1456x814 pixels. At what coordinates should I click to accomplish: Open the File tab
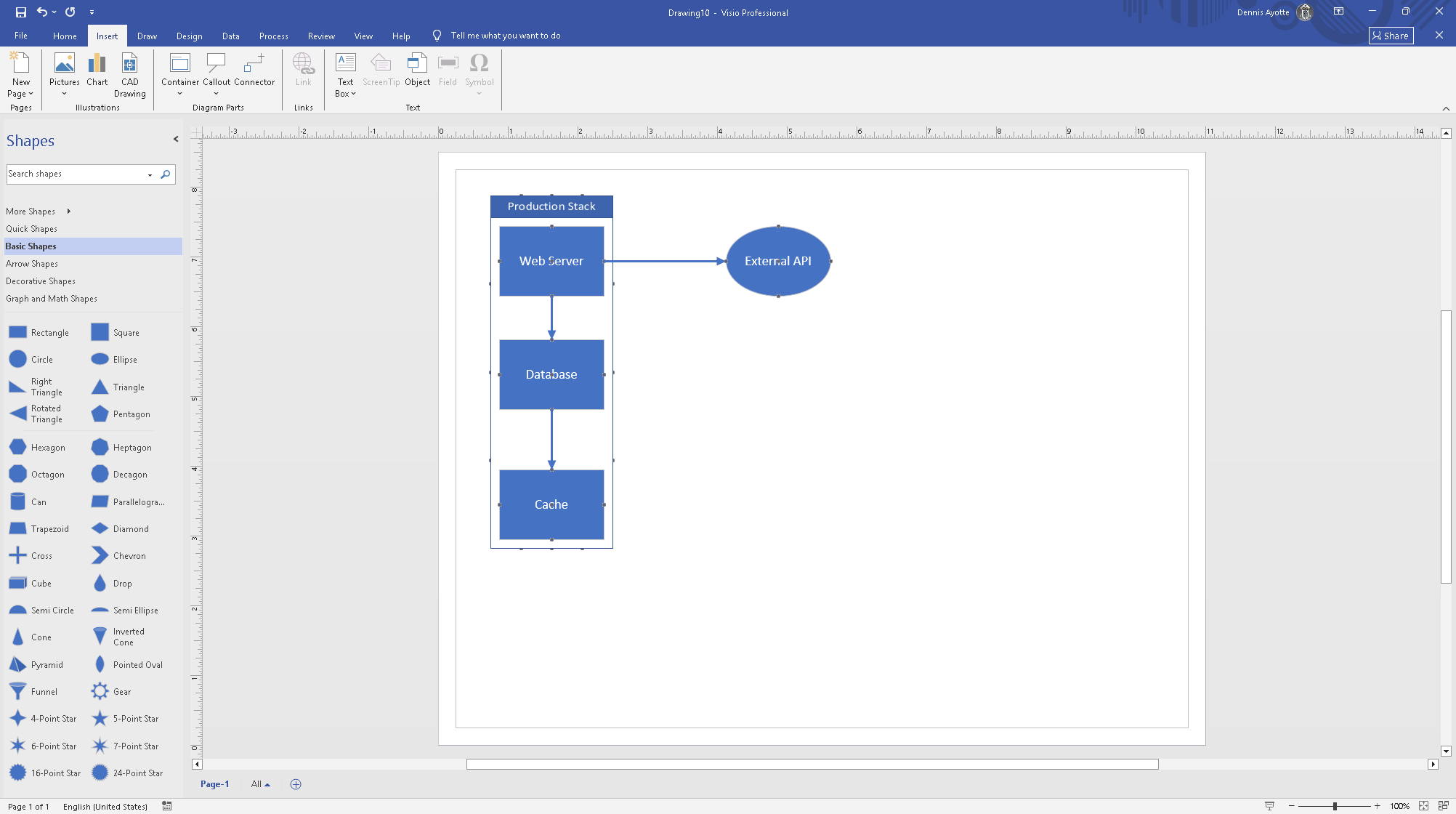21,36
